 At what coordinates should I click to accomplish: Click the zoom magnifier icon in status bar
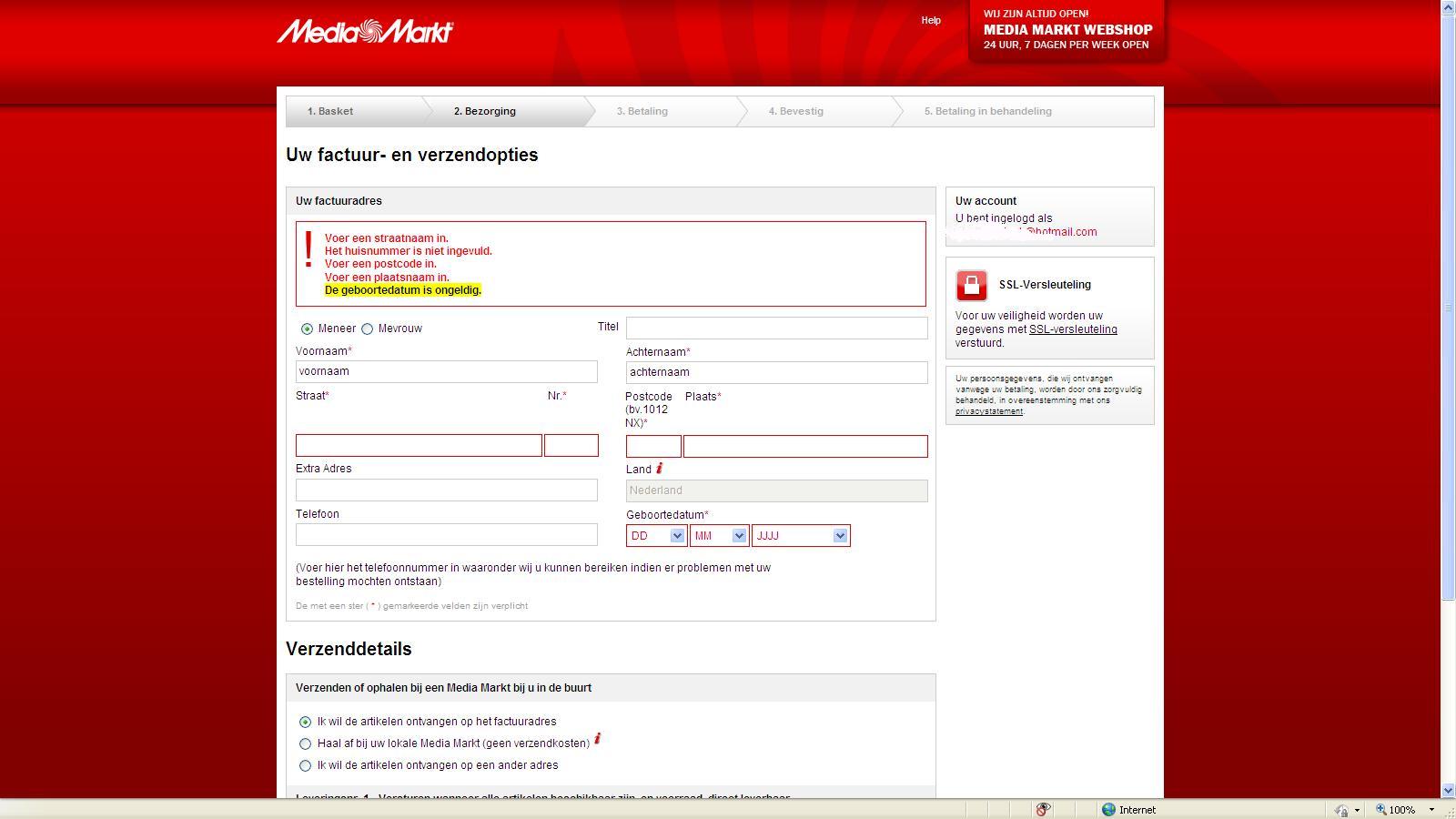[x=1380, y=809]
